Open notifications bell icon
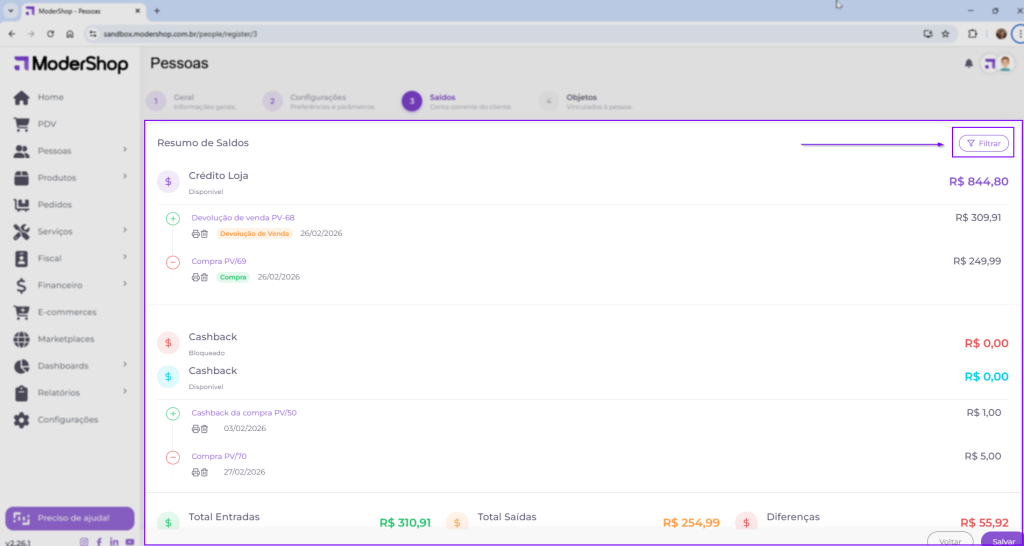Screen dimensions: 1024x546 968,63
